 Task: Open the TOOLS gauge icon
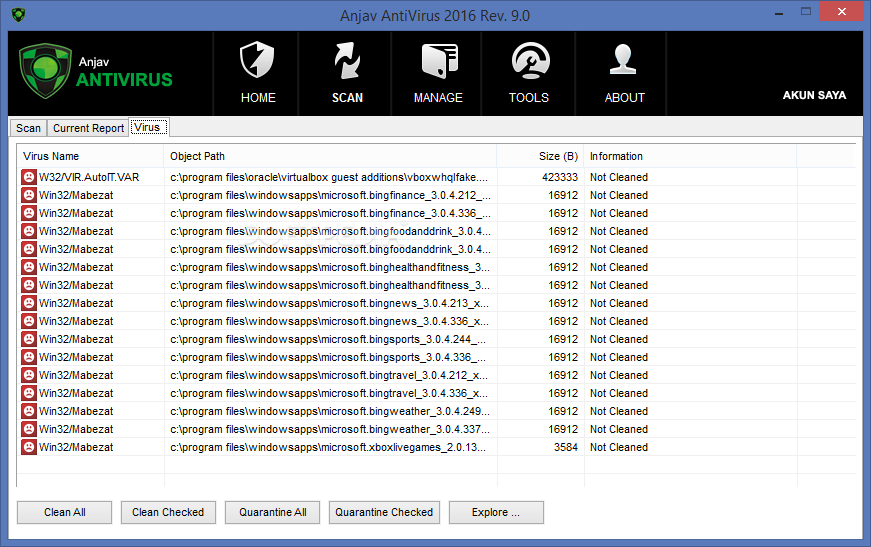530,60
